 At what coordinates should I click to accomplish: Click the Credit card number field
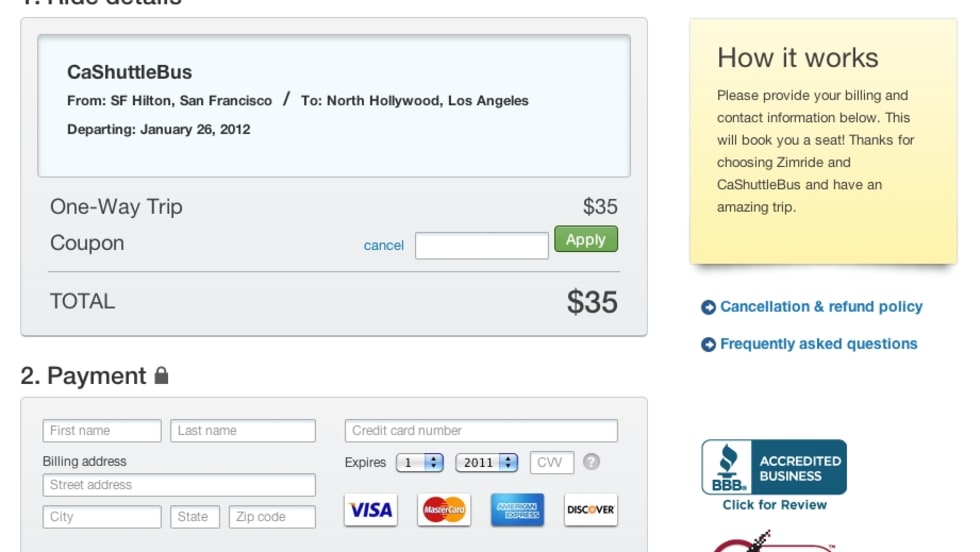click(481, 431)
